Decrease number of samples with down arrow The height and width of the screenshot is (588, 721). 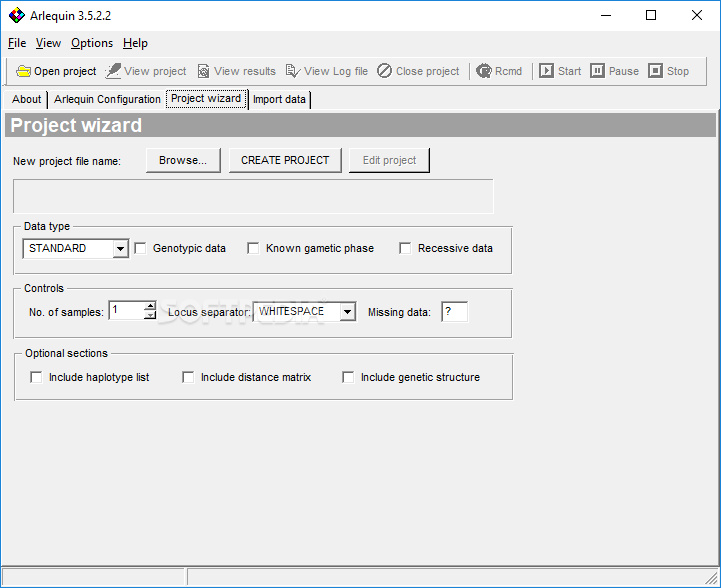pyautogui.click(x=150, y=315)
